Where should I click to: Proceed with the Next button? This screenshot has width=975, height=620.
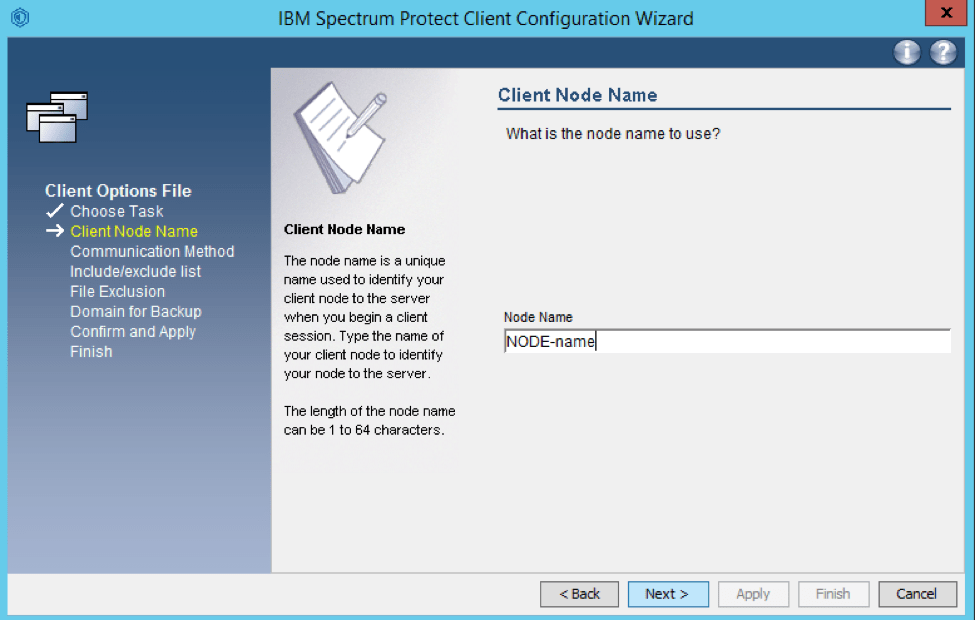(x=668, y=593)
